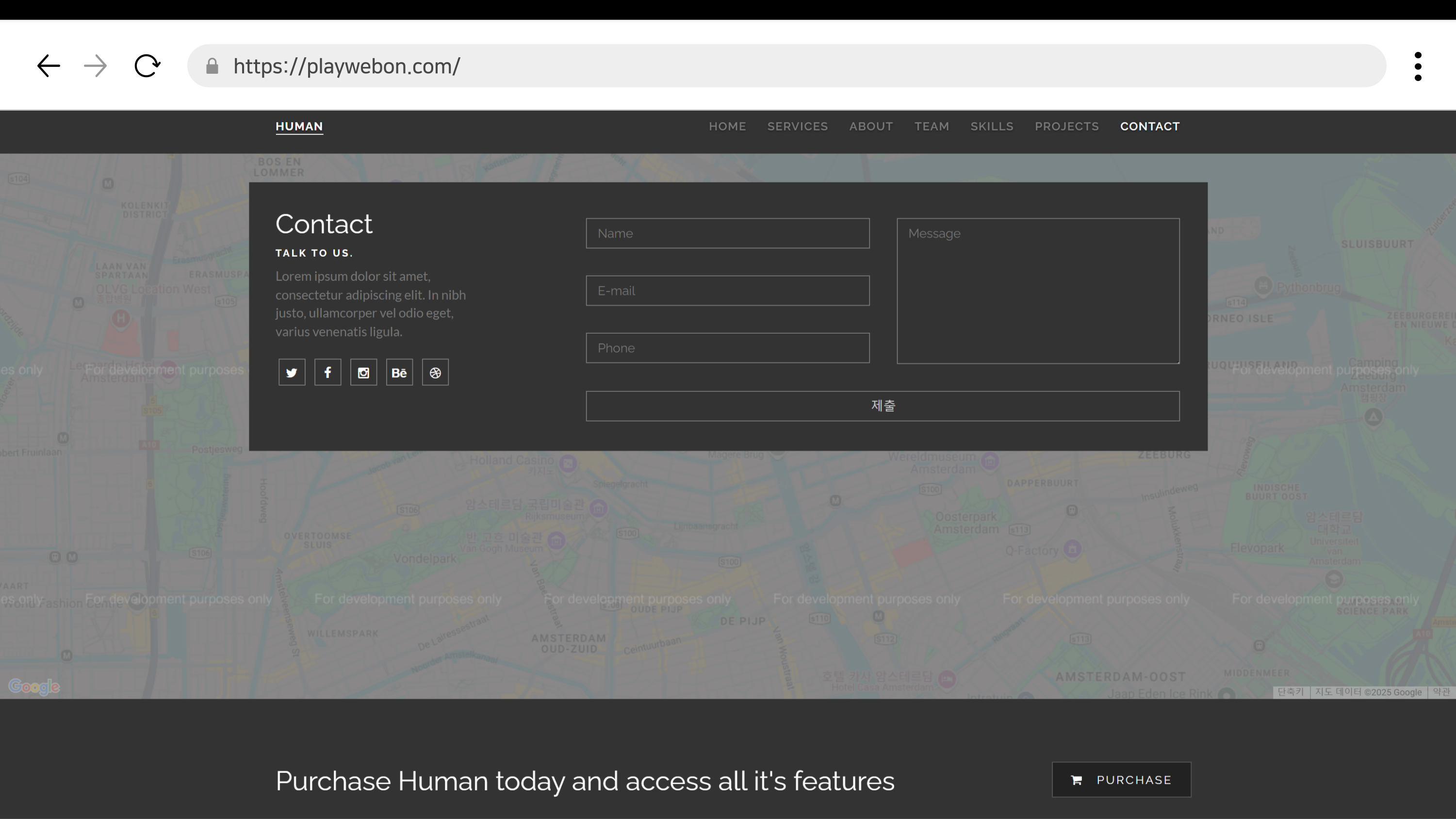This screenshot has height=819, width=1456.
Task: Click into the E-mail field
Action: tap(727, 291)
